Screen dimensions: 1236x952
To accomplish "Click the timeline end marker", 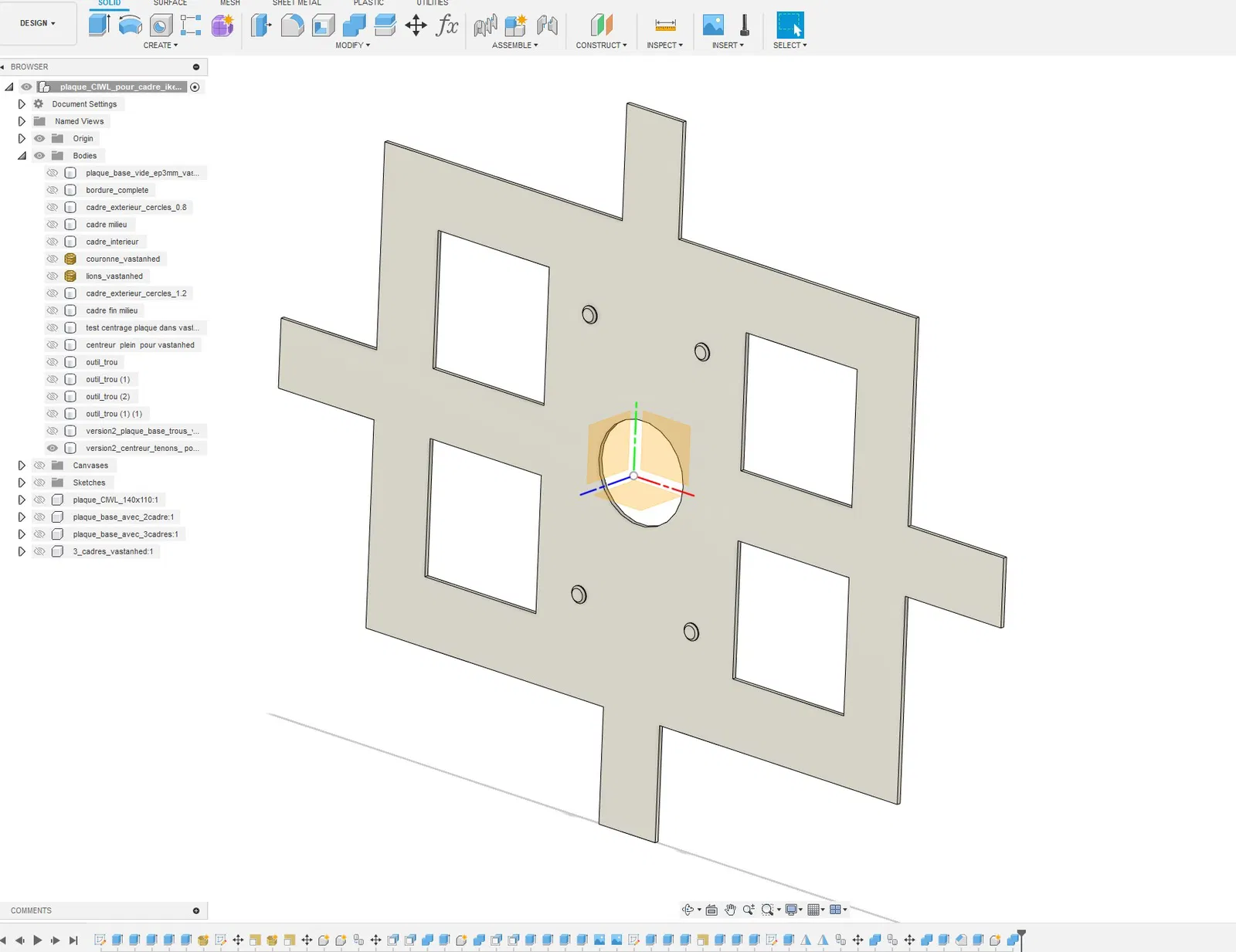I will (1021, 938).
